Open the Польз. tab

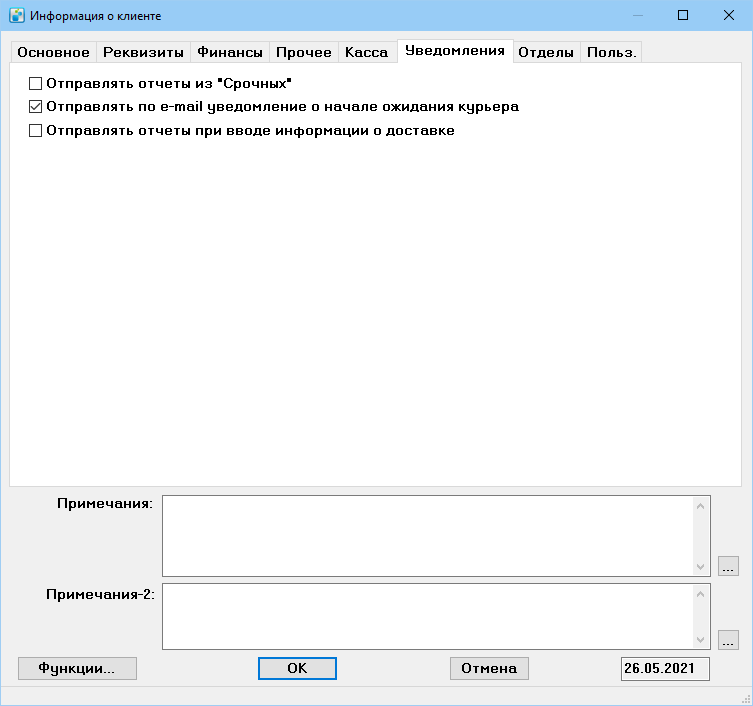[611, 52]
